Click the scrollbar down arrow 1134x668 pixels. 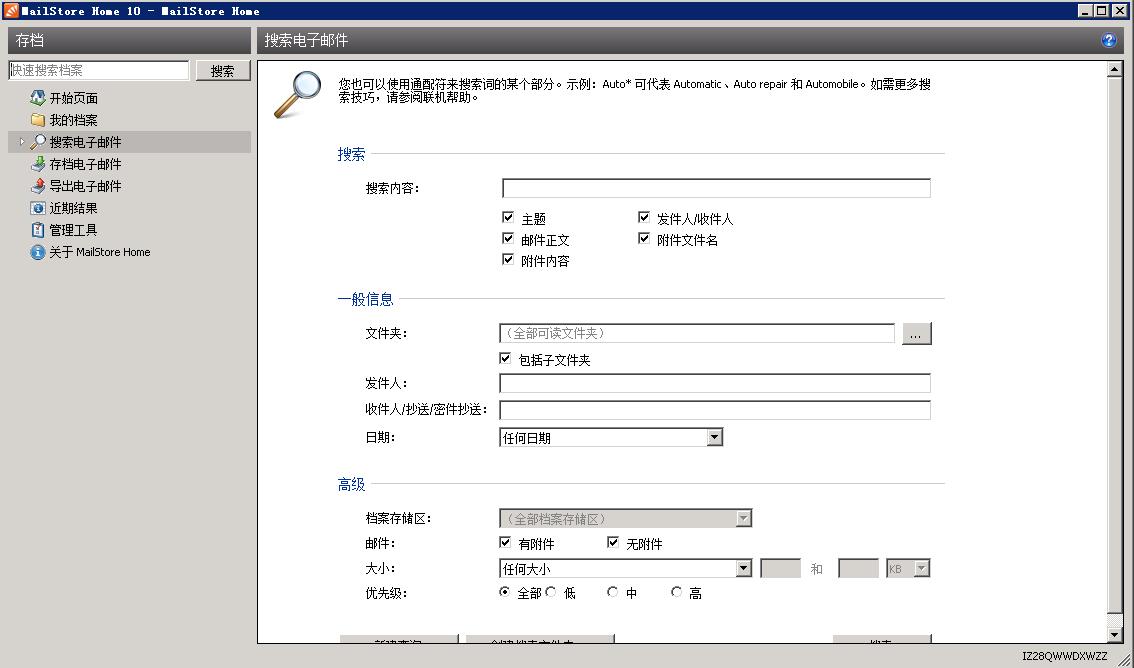point(1114,635)
